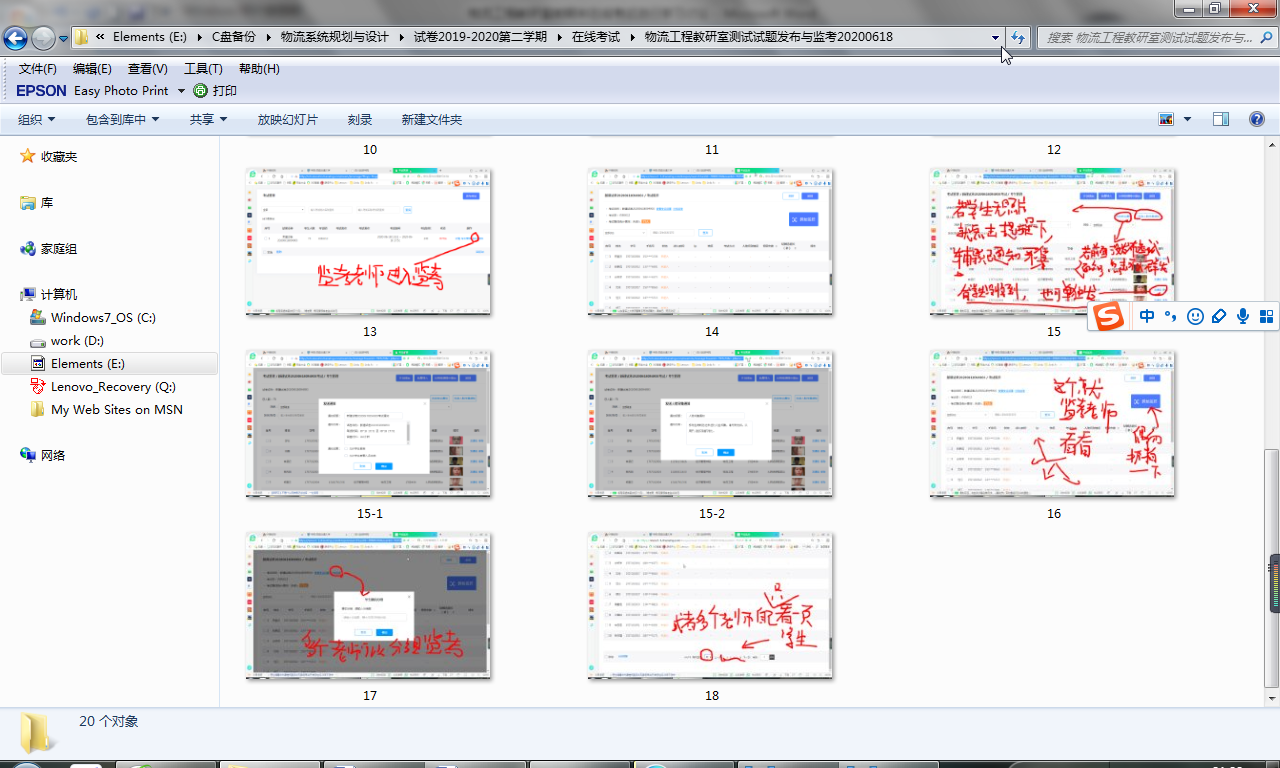Open the recent pages dropdown arrow

pos(64,39)
